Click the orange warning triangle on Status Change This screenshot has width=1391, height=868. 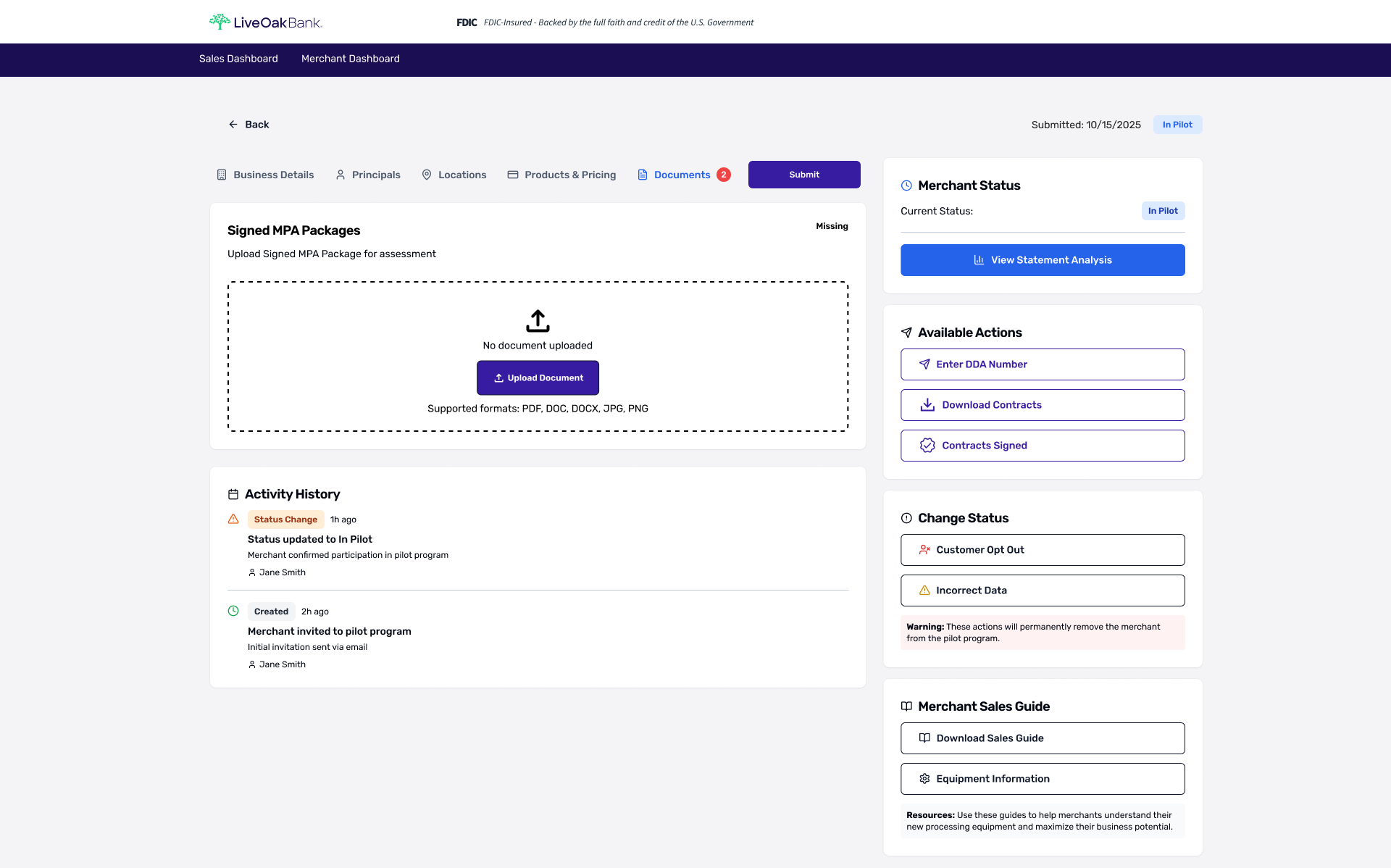tap(233, 519)
